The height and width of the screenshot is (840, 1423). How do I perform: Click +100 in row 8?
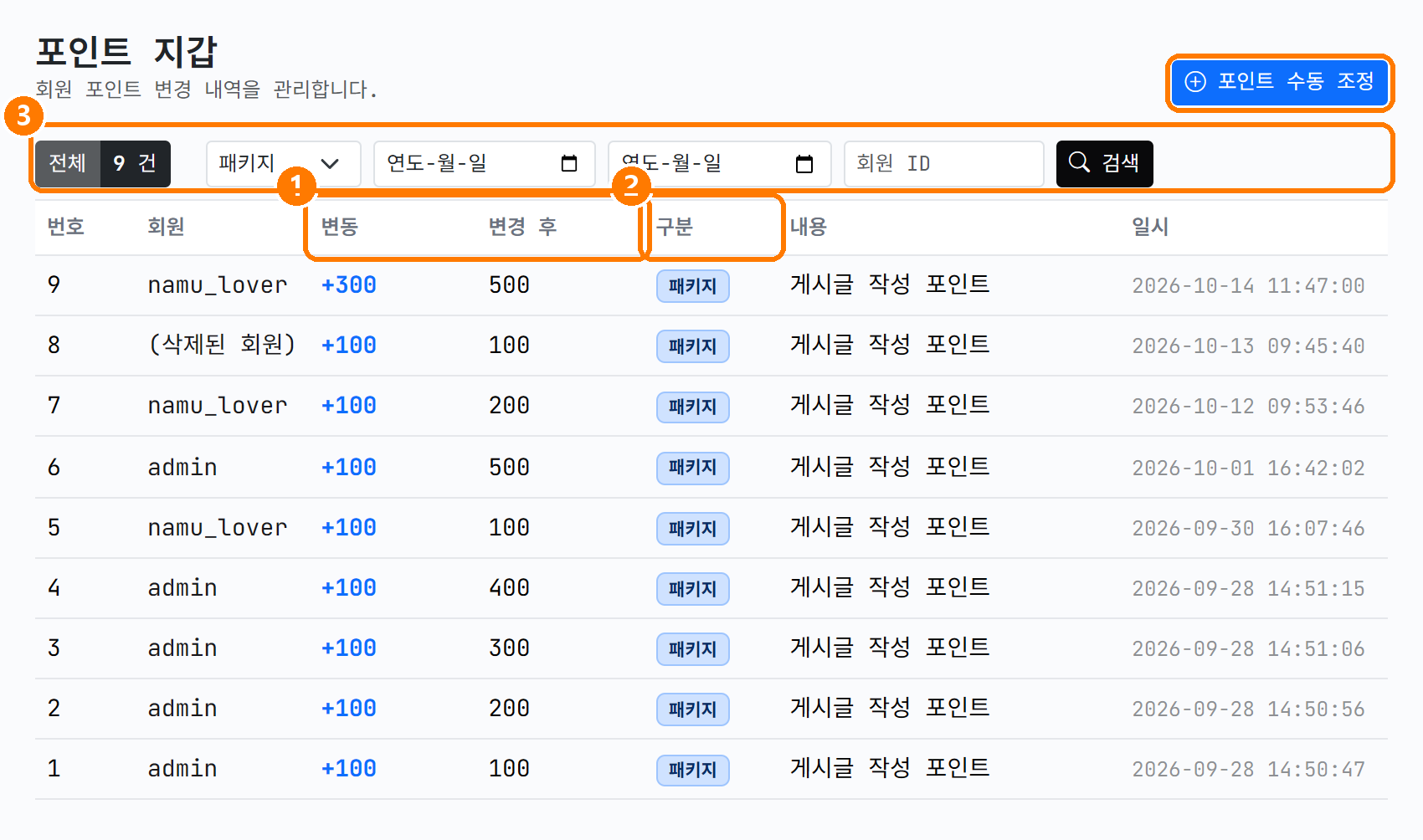coord(349,346)
